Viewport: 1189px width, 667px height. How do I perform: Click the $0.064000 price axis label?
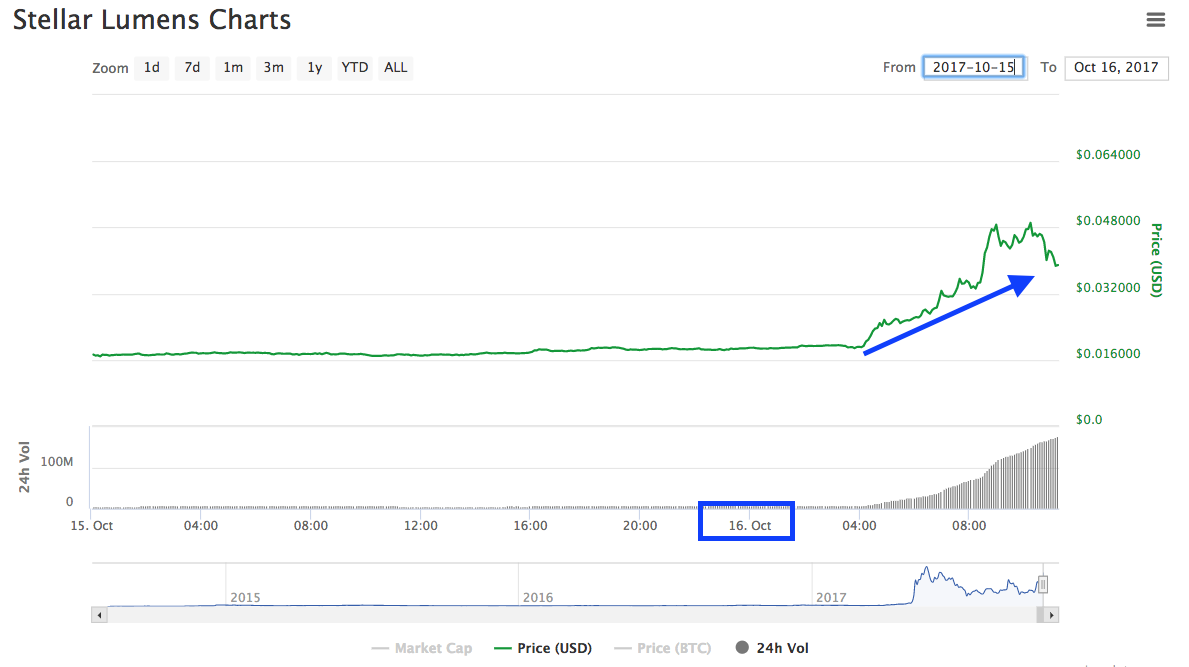pos(1108,155)
